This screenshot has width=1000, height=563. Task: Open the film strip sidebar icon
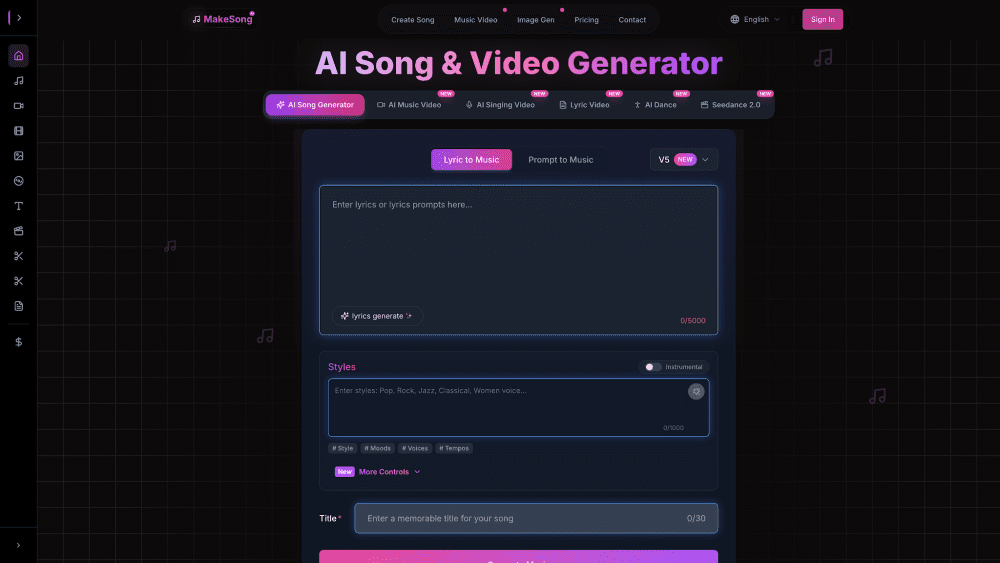(18, 131)
